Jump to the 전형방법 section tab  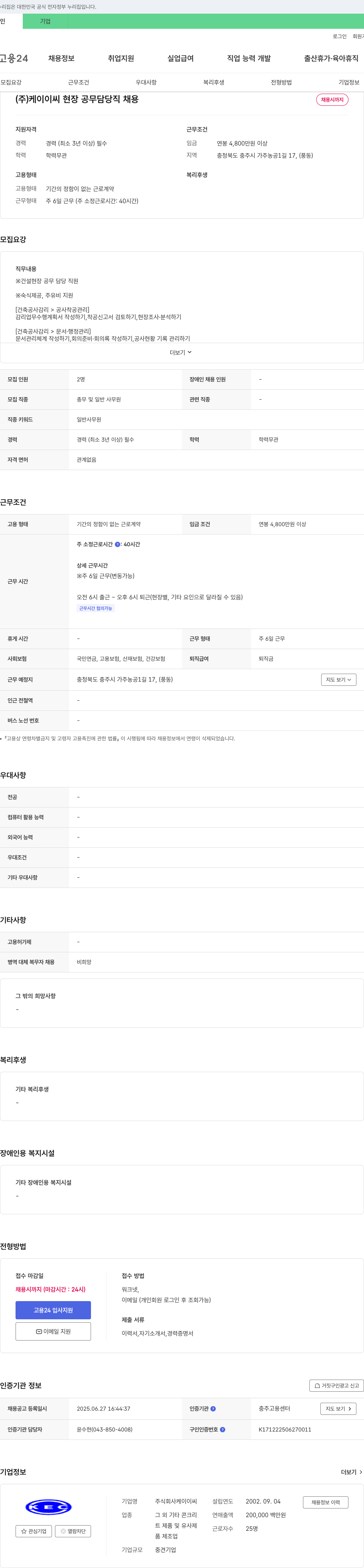click(281, 82)
